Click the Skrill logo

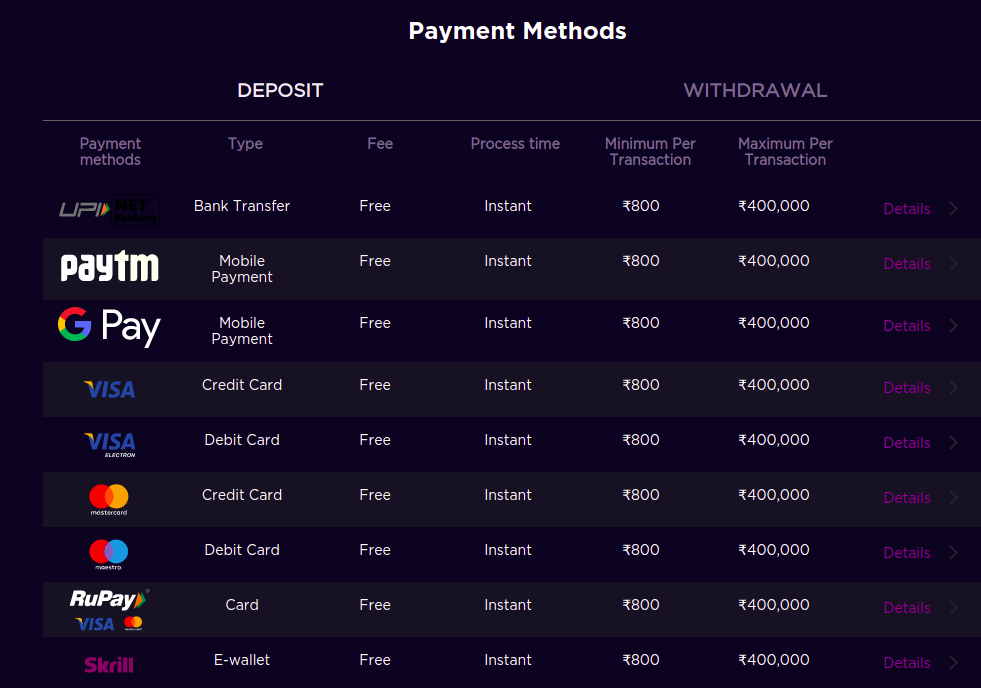(109, 665)
